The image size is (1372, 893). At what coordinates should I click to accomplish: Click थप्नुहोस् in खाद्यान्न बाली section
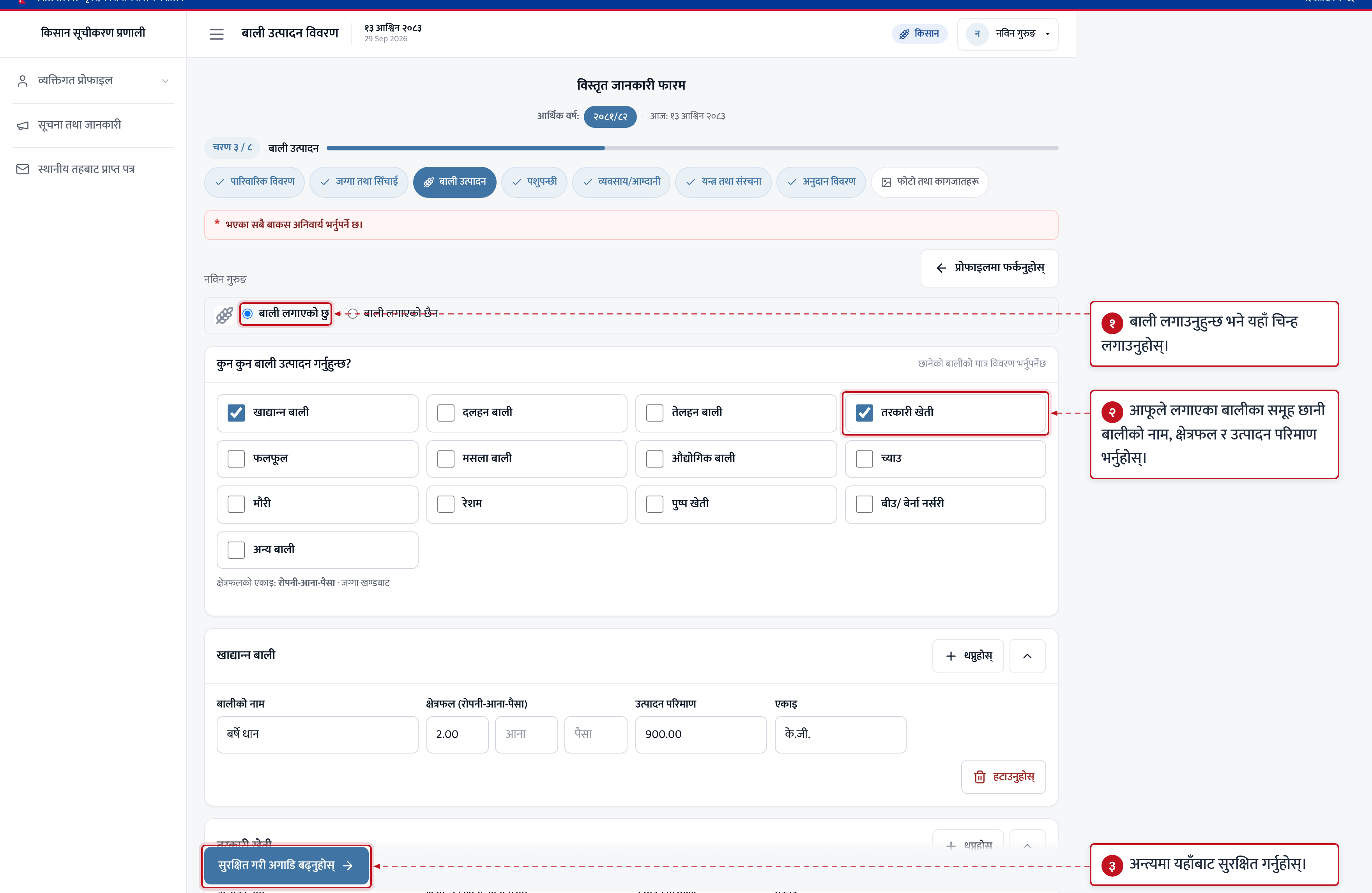coord(968,656)
